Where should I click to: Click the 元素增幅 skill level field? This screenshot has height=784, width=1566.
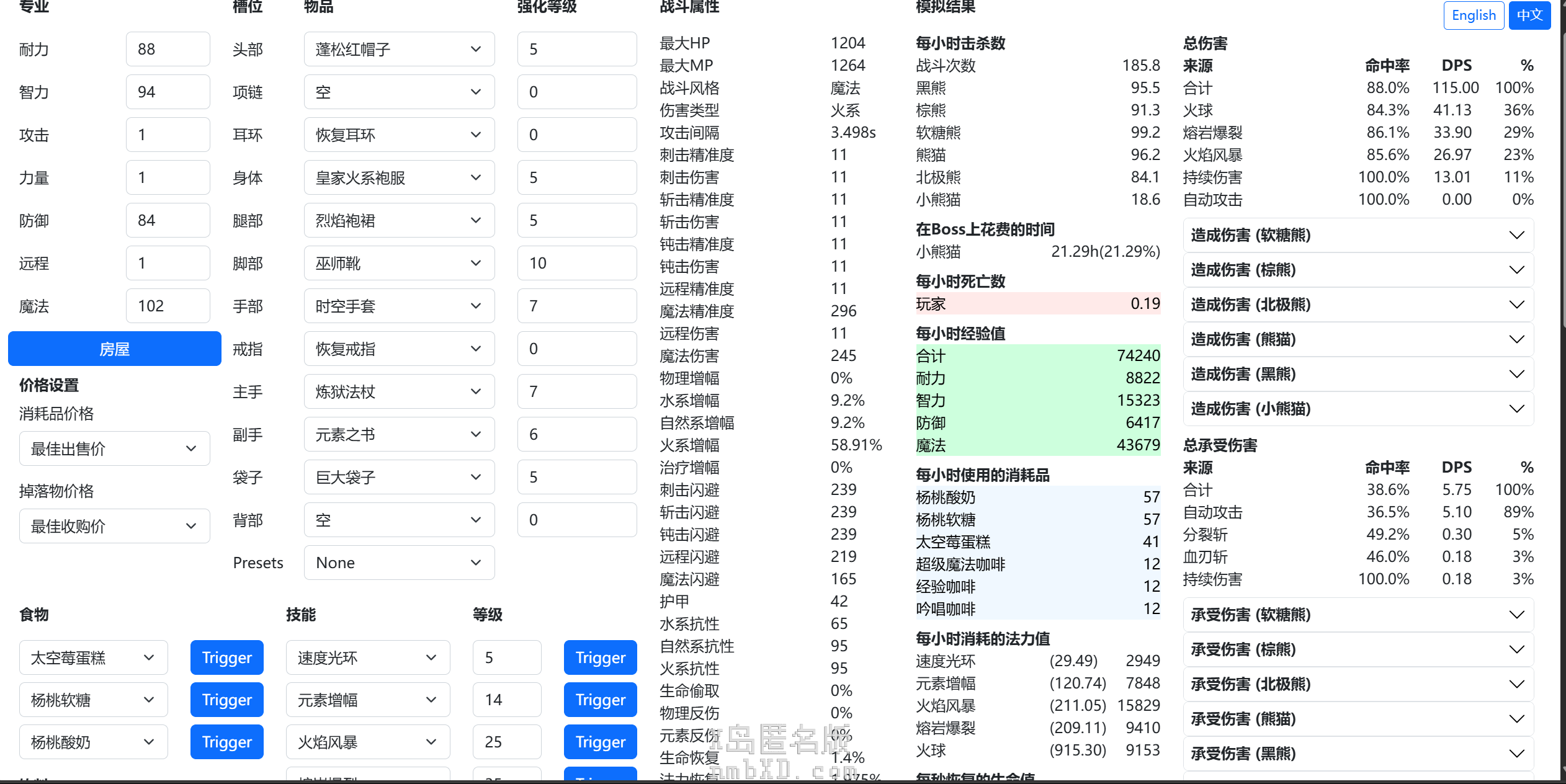click(506, 700)
